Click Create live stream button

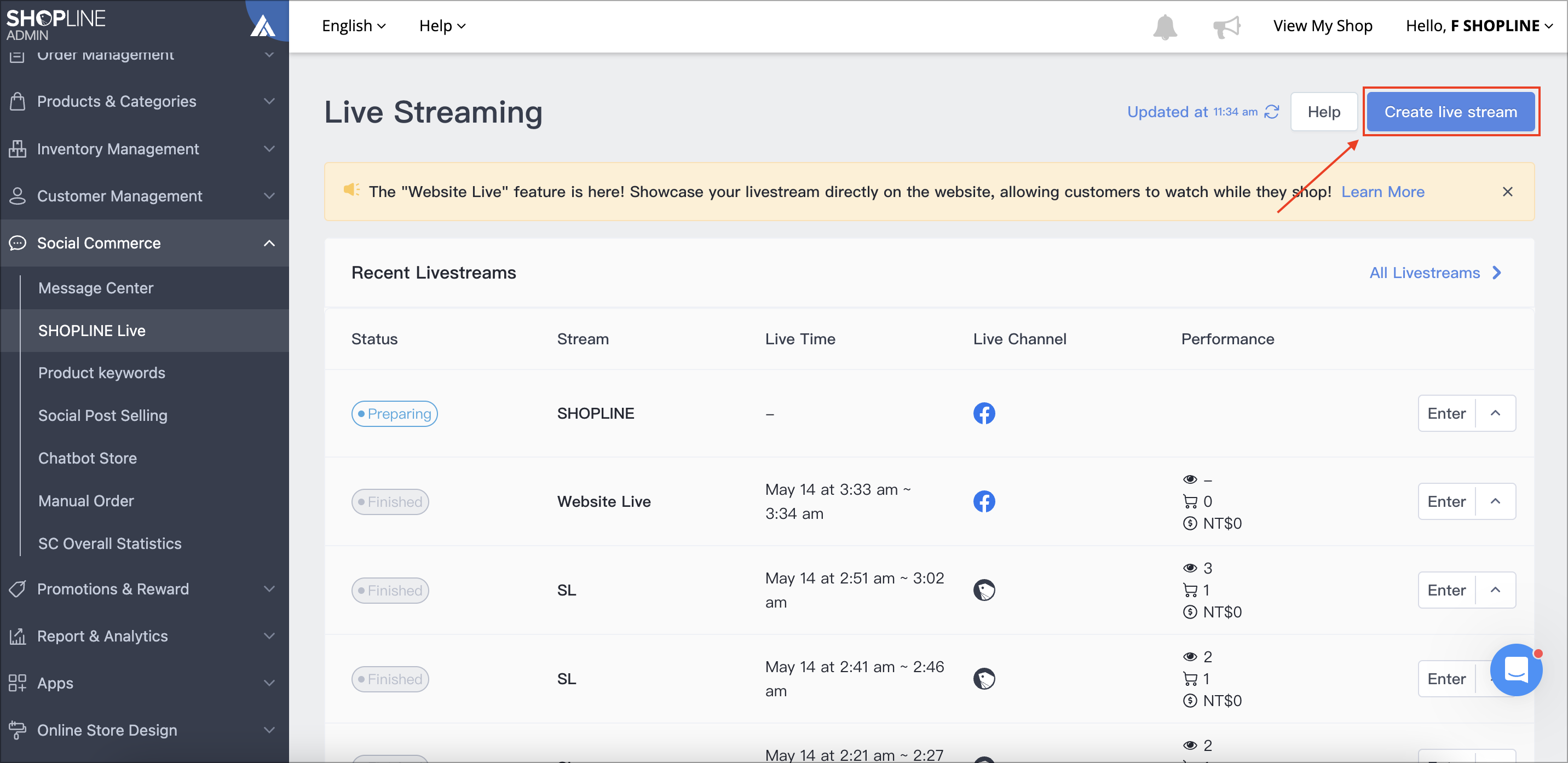point(1450,112)
